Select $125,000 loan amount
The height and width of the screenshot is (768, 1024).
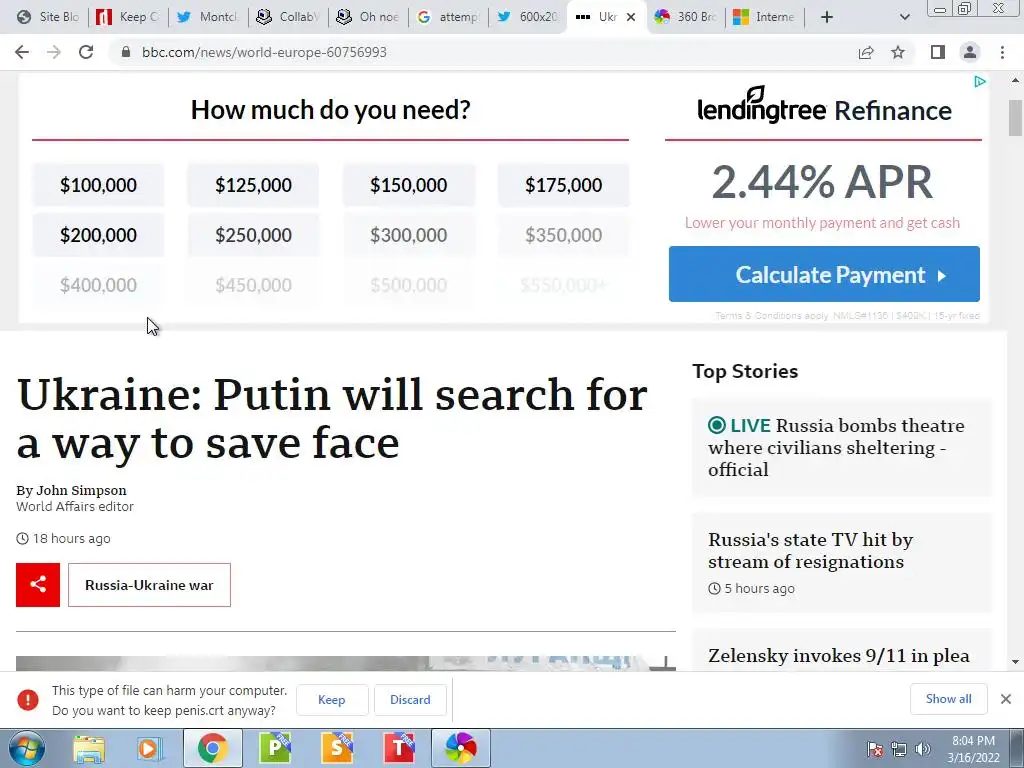coord(253,185)
